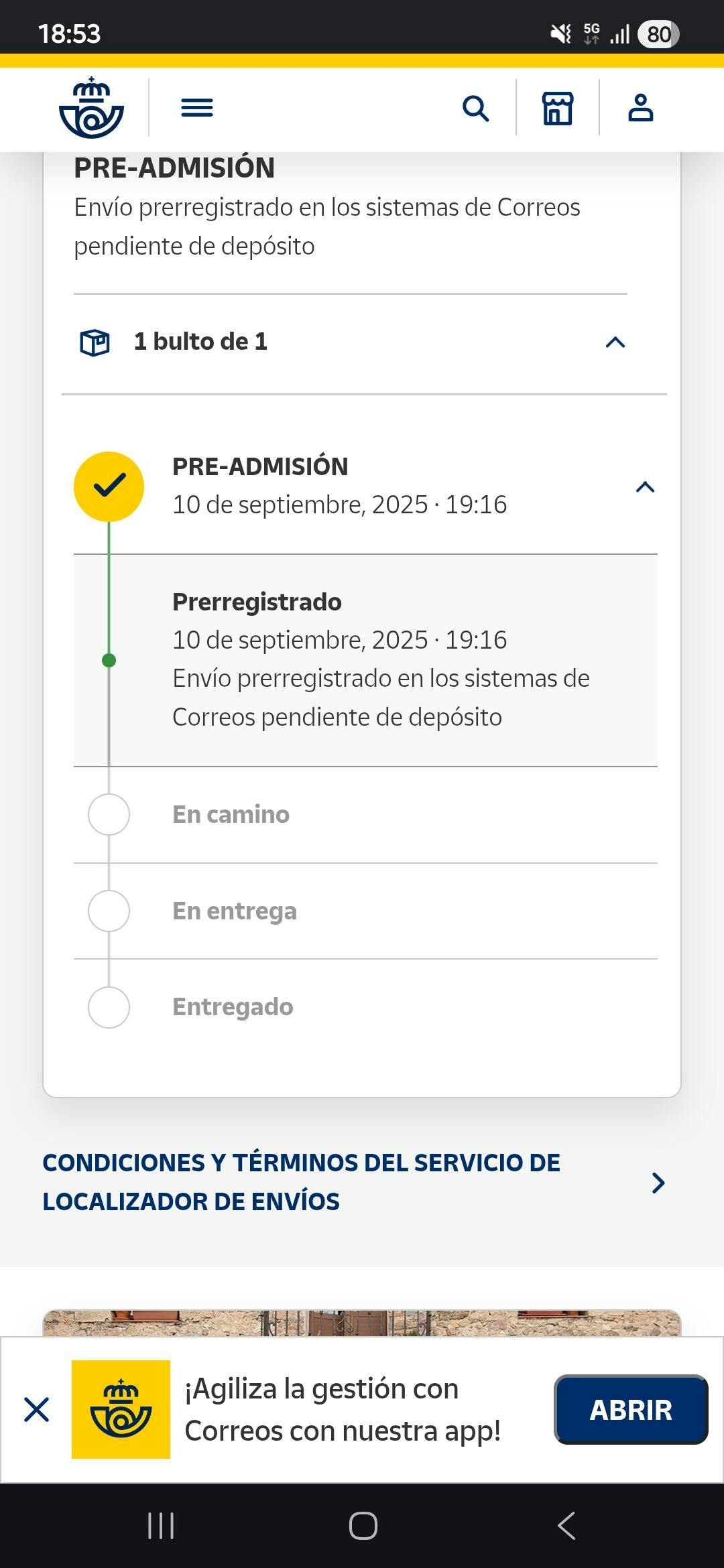Tap the Correos logo home icon
Viewport: 724px width, 1568px height.
[x=91, y=108]
